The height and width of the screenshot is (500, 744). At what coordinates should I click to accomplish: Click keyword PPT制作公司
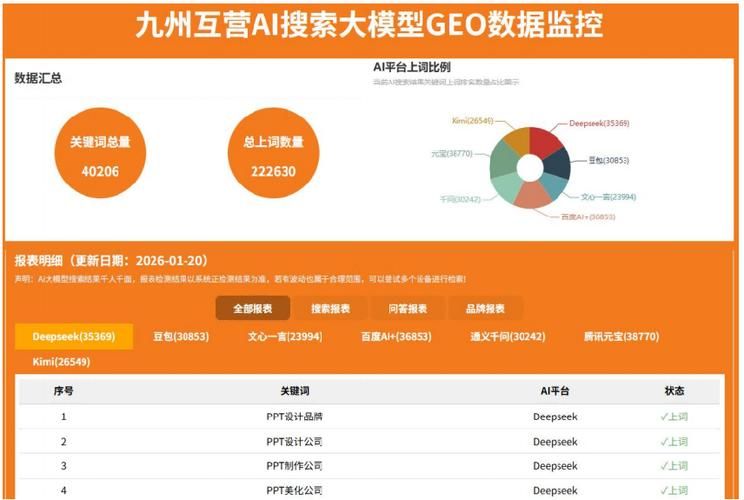pyautogui.click(x=294, y=466)
